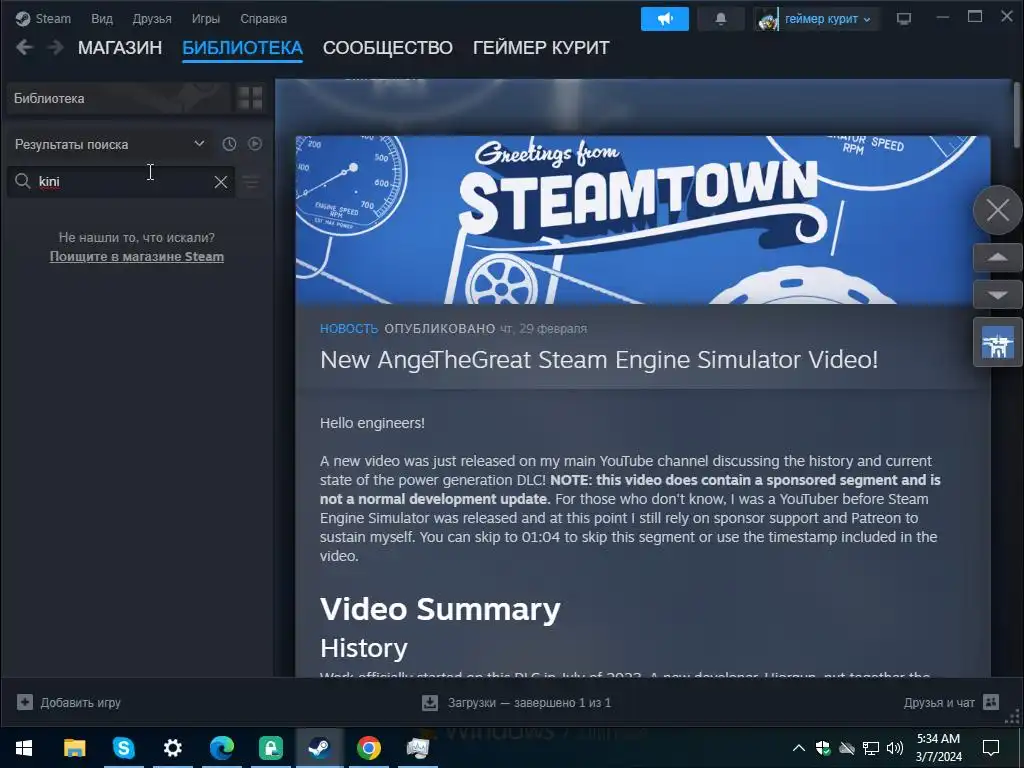
Task: Go to previous news item arrow
Action: tap(997, 257)
